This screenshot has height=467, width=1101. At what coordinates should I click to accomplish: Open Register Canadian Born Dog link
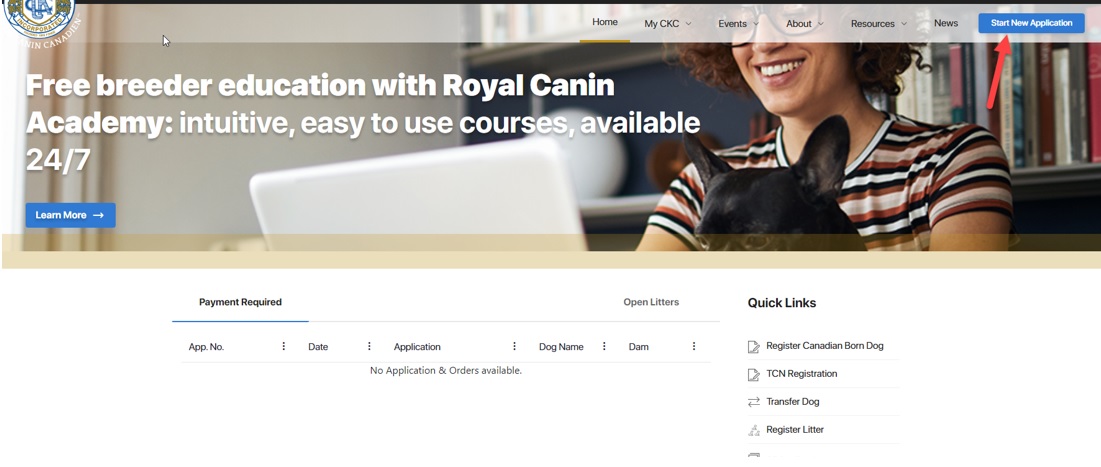click(x=824, y=346)
